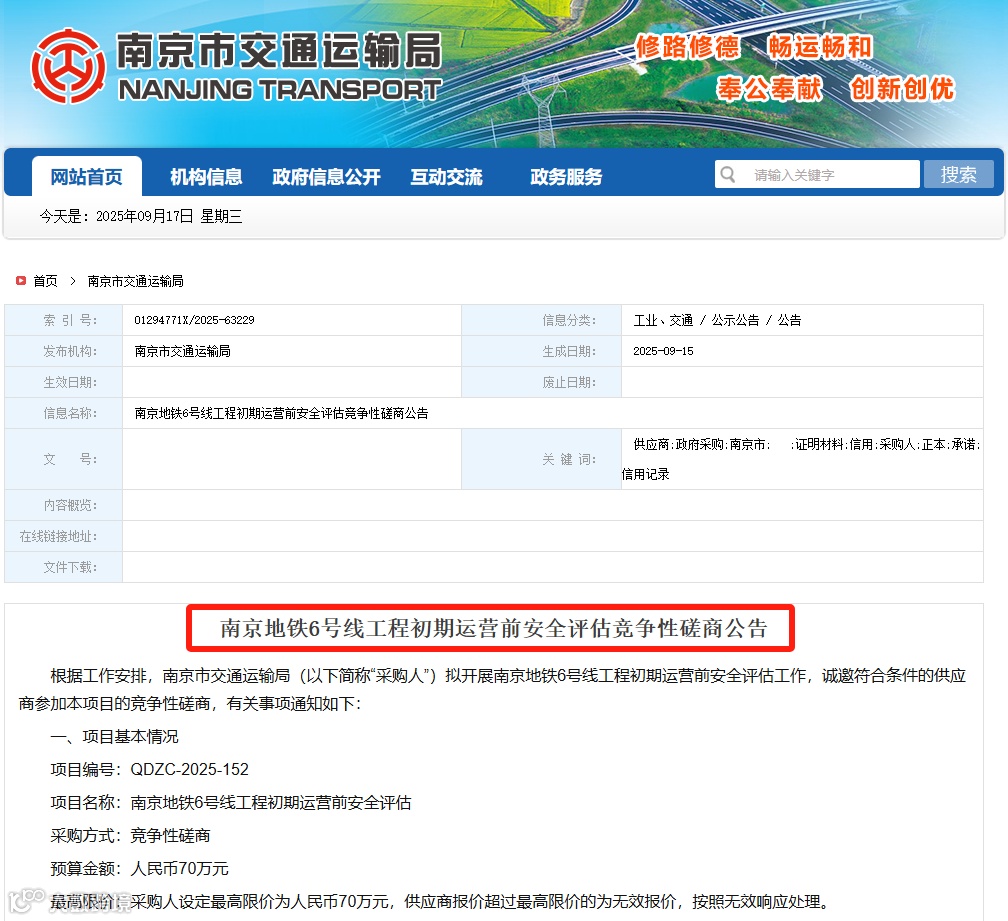Click the 信用记录 keyword text
1008x921 pixels.
pos(645,474)
